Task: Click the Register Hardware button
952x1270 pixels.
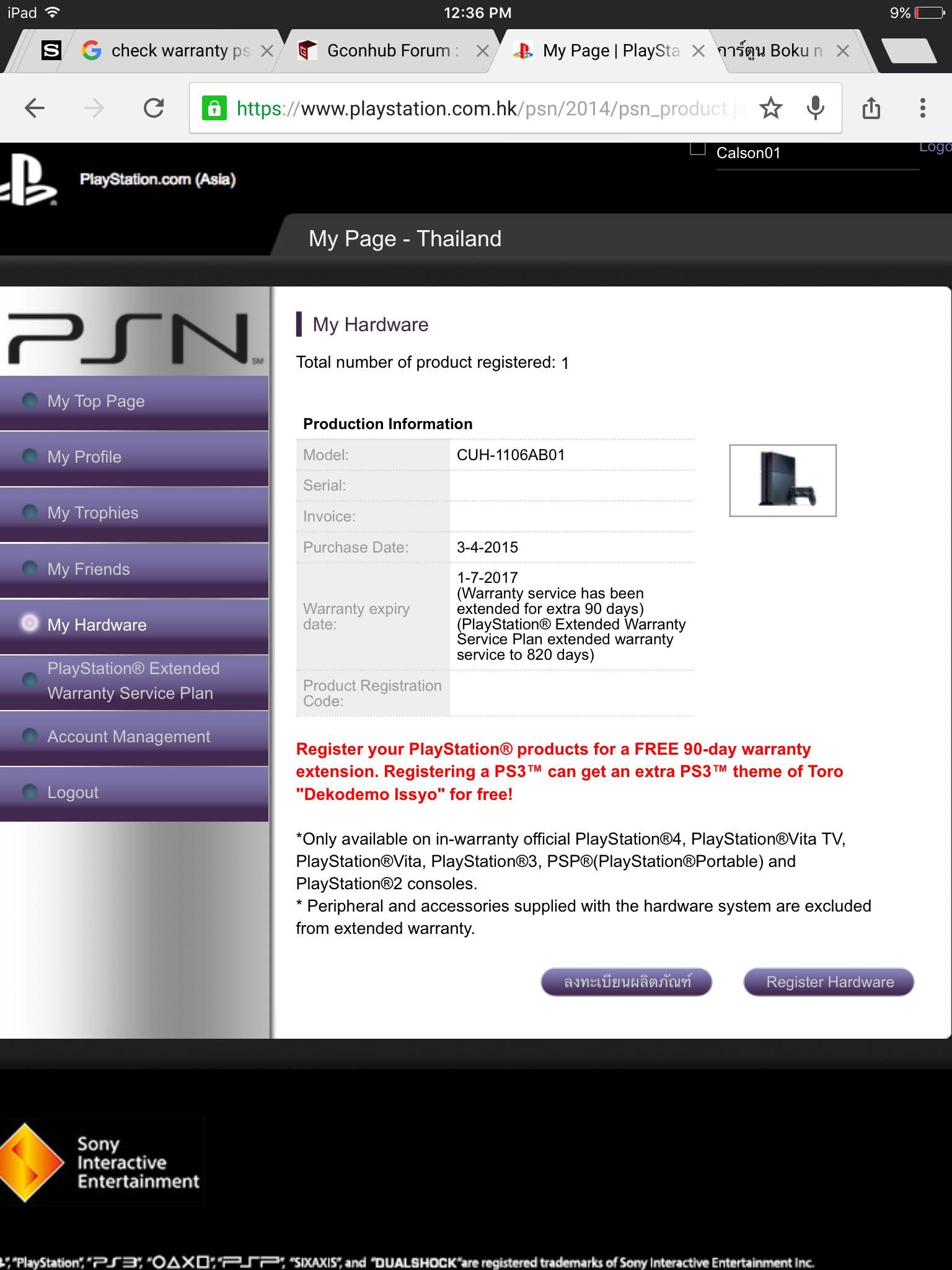Action: (x=829, y=982)
